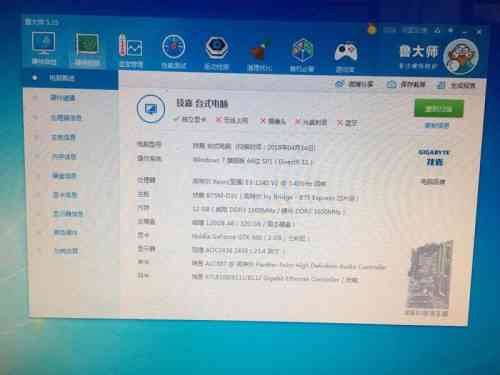Screen dimensions: 500x375
Task: Select monitor information in the sidebar
Action: [68, 213]
